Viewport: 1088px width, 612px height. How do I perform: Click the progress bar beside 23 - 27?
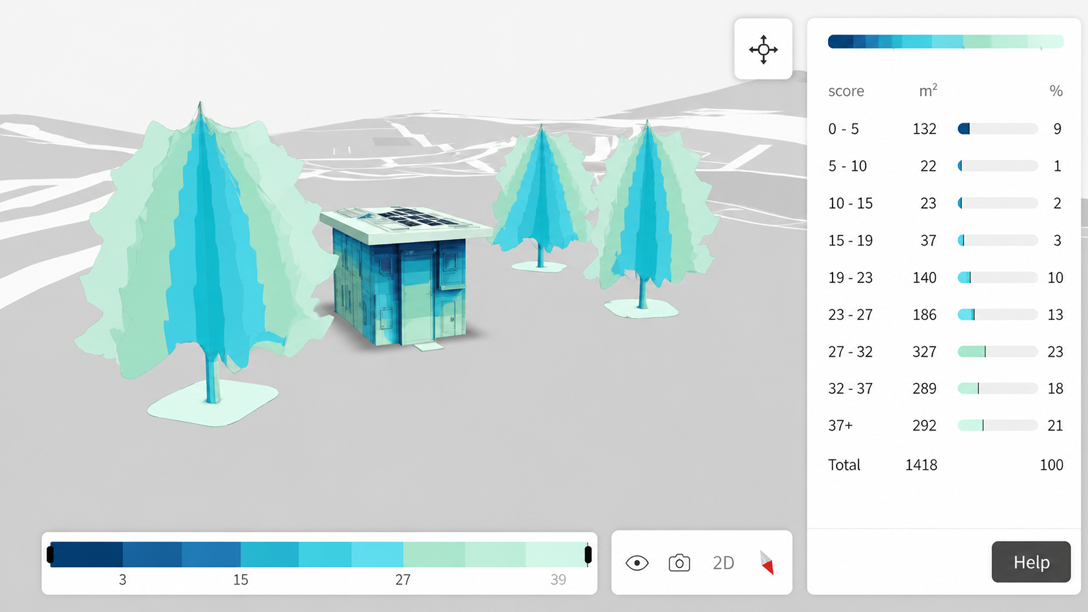point(996,314)
